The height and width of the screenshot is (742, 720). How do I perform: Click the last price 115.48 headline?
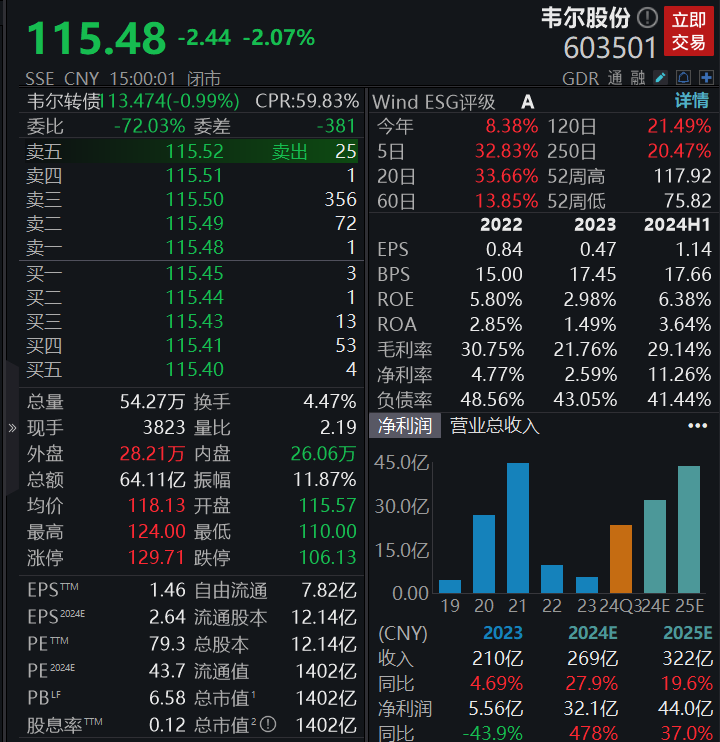tap(97, 38)
